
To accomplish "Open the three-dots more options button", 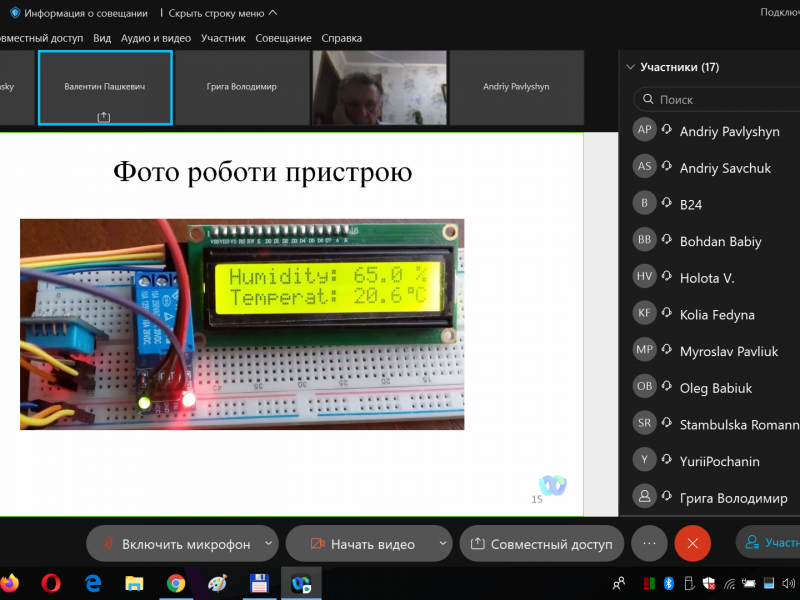I will [x=649, y=544].
